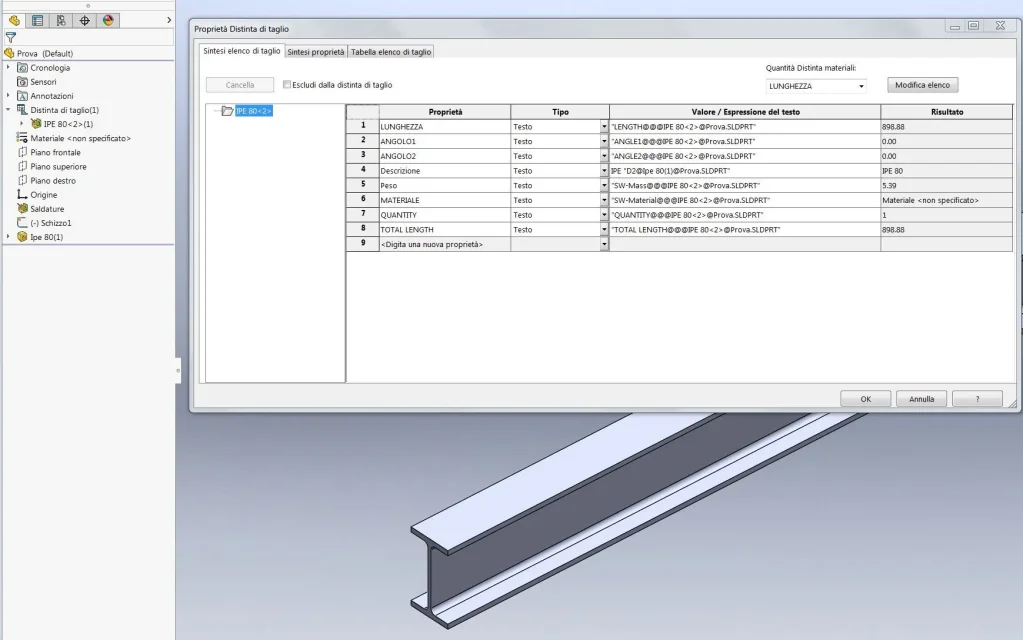Click the Digita una nuova proprietà field
Screen dimensions: 1023x640
(x=445, y=244)
